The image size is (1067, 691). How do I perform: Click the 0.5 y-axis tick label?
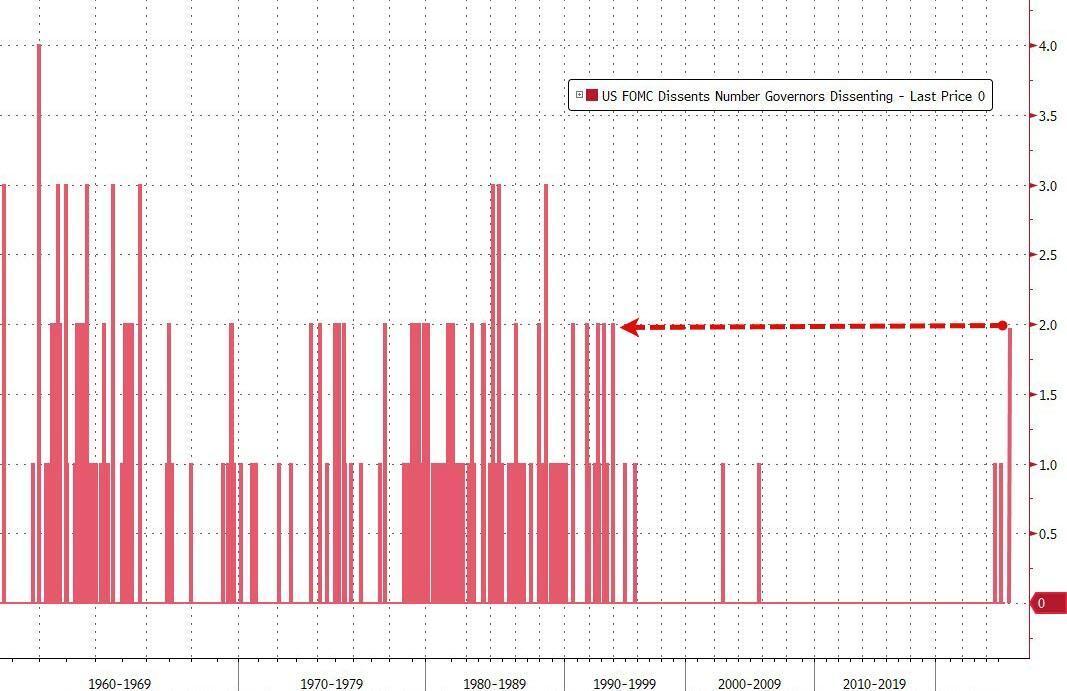coord(1047,534)
